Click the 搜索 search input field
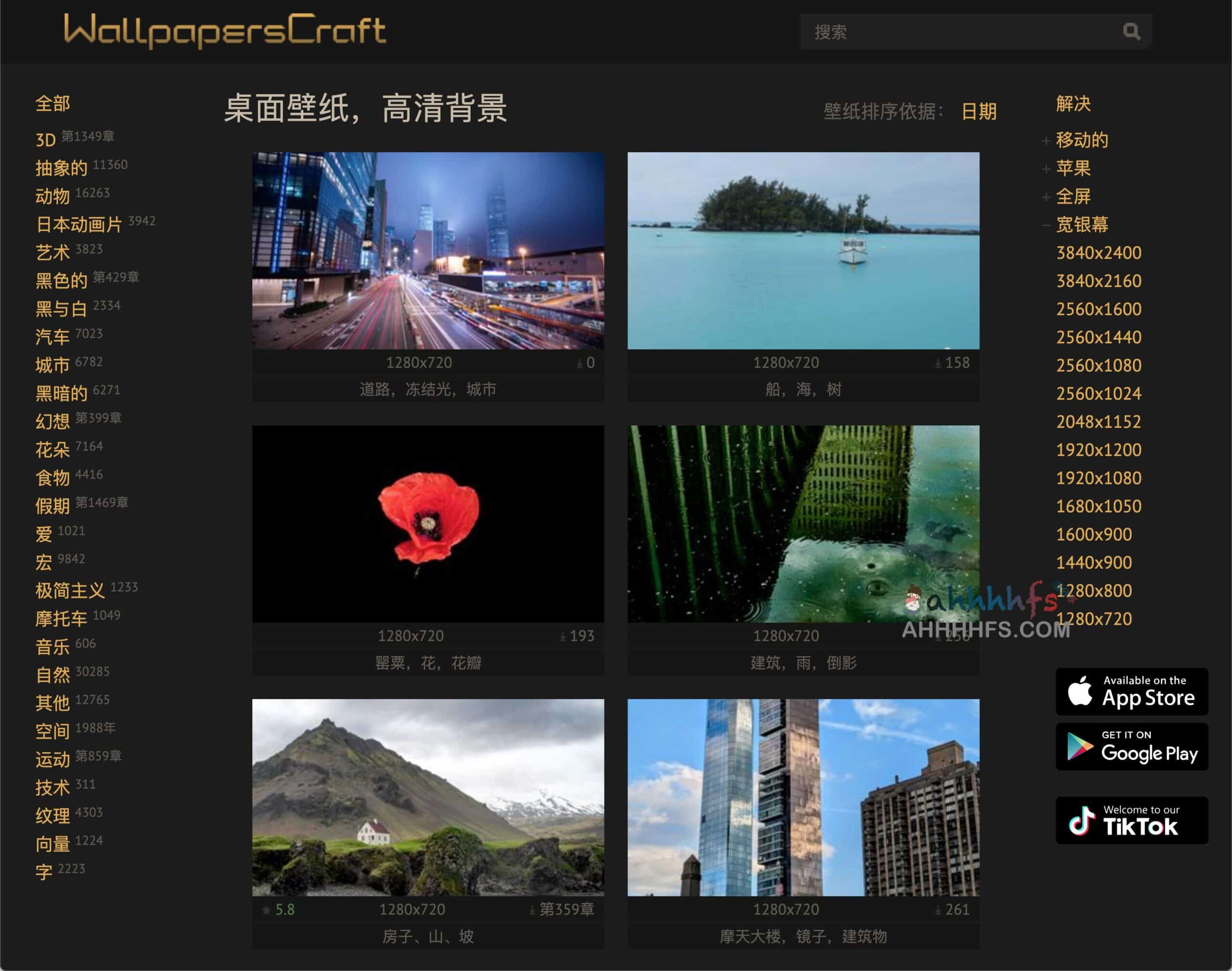Image resolution: width=1232 pixels, height=971 pixels. click(966, 31)
